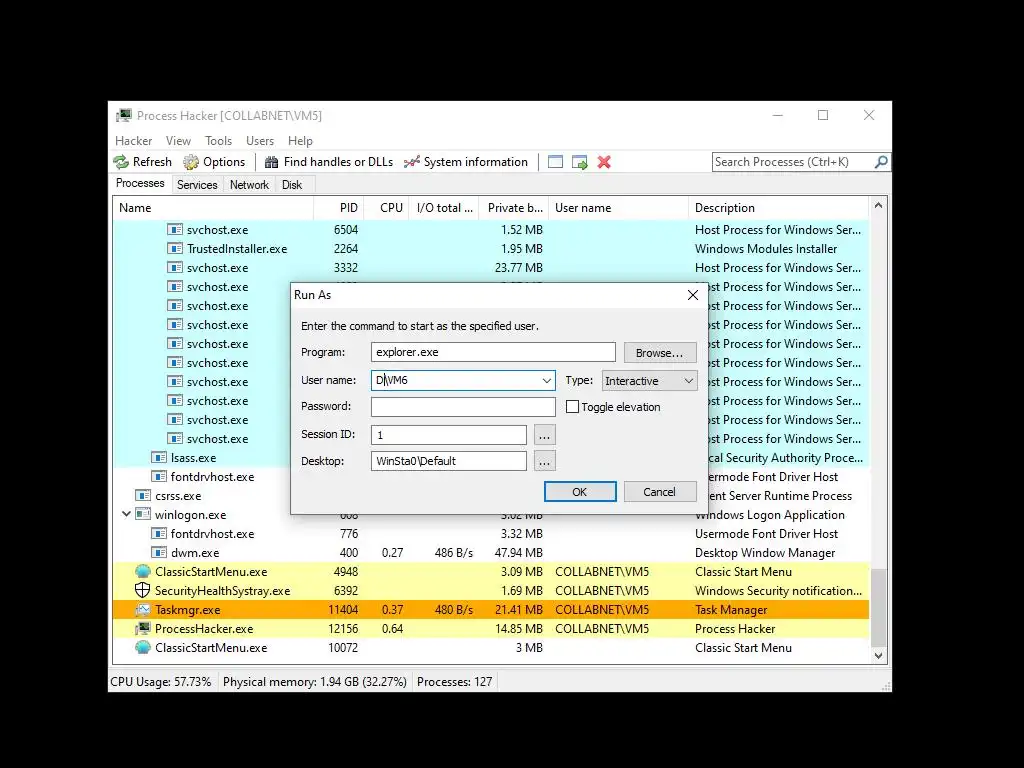Click the Refresh toolbar icon
The width and height of the screenshot is (1024, 768).
pos(121,162)
